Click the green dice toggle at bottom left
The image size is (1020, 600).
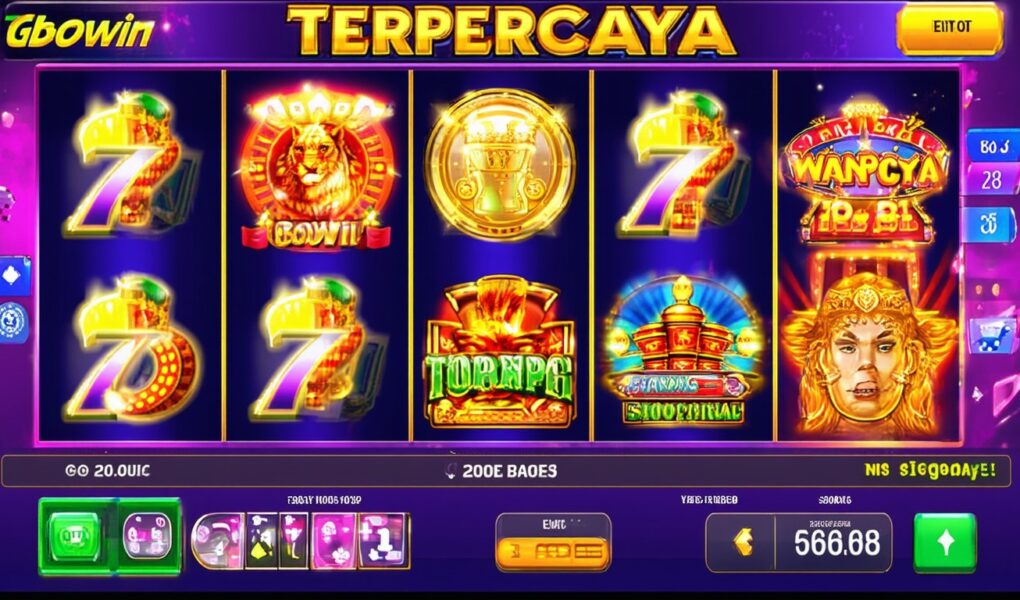click(x=76, y=536)
